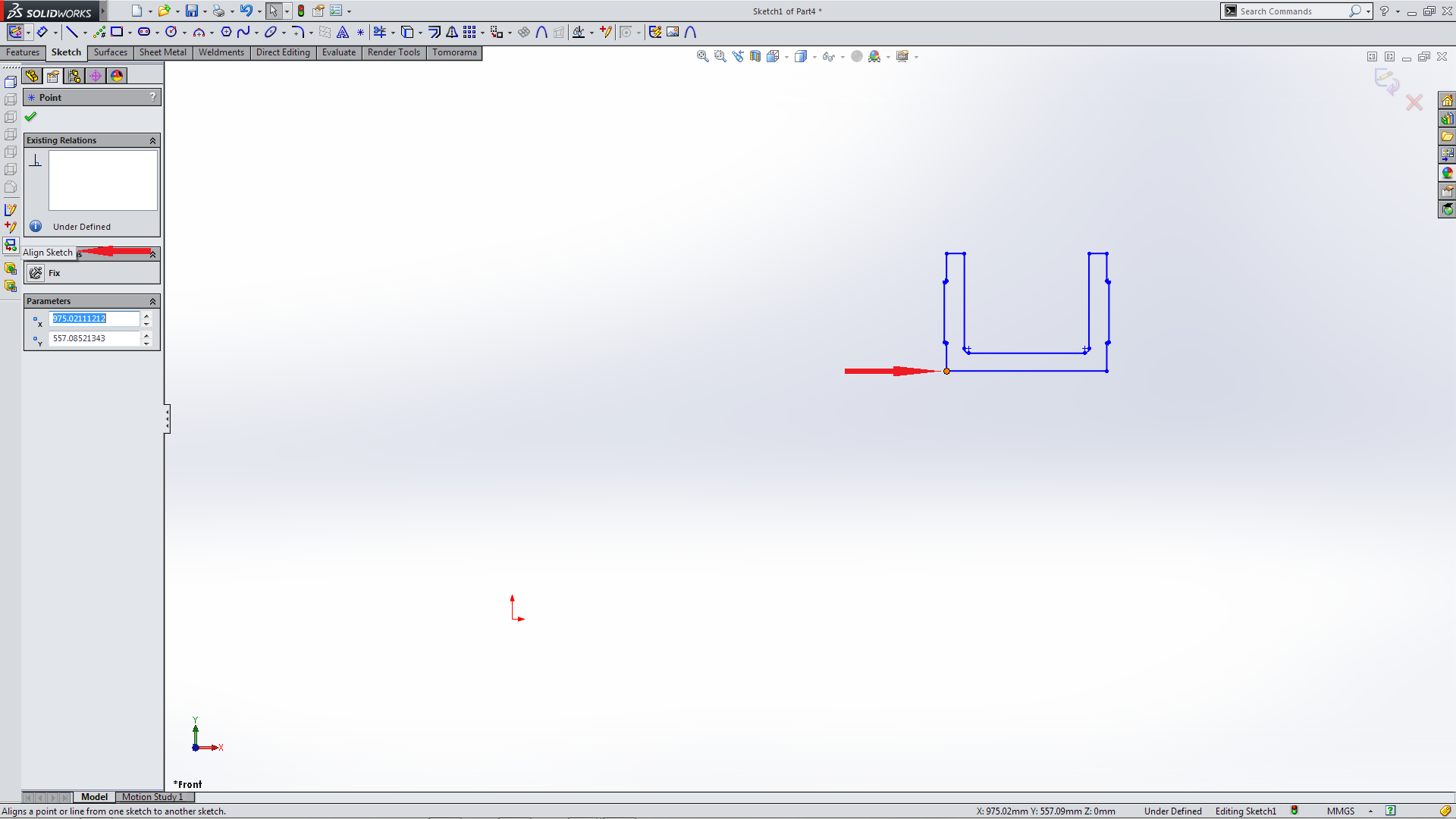
Task: Increase the Y coordinate with the up stepper
Action: (x=146, y=334)
